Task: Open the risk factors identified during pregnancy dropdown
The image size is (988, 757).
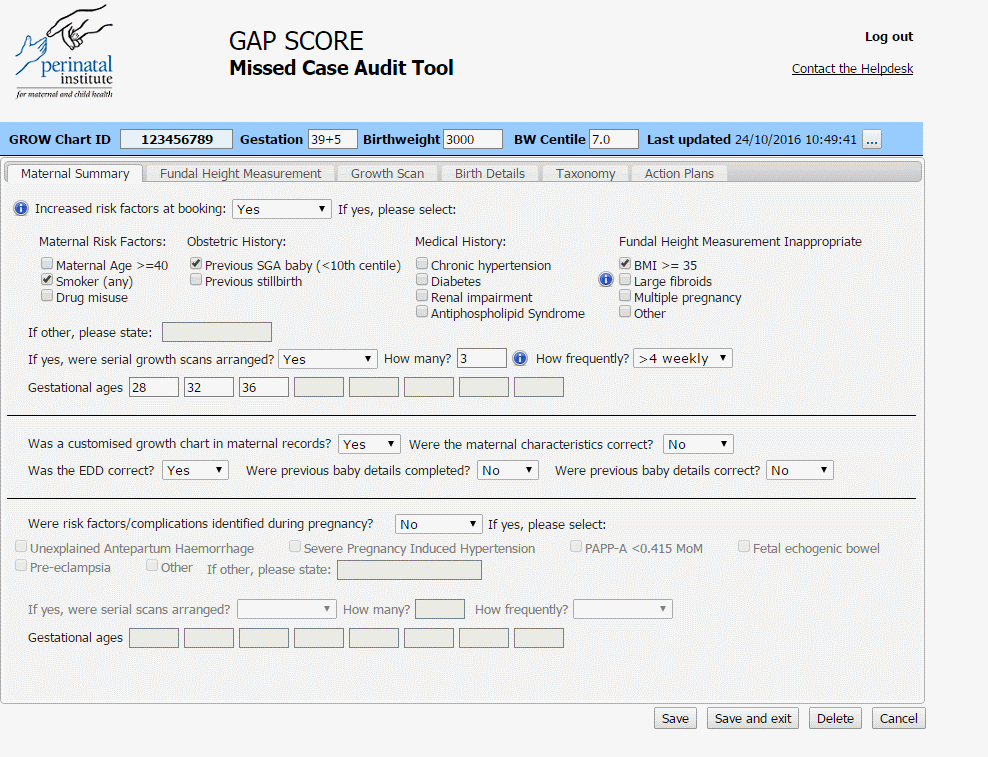Action: point(438,523)
